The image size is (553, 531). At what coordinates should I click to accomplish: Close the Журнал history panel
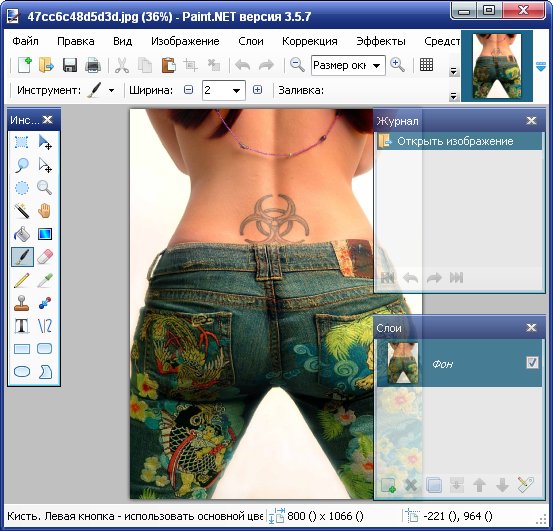click(x=531, y=121)
